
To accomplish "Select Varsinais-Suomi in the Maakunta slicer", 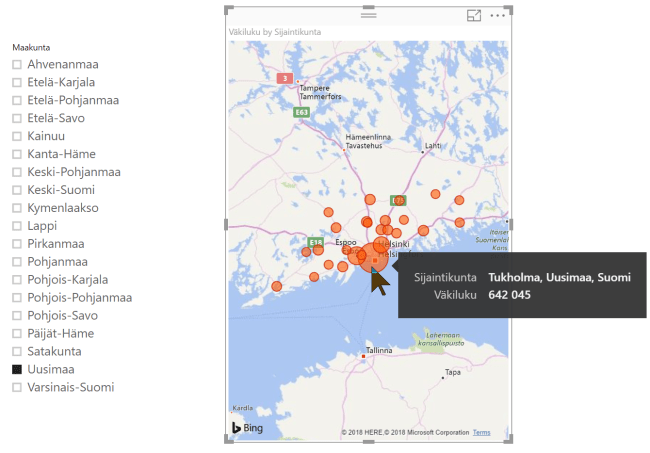I will pyautogui.click(x=17, y=387).
